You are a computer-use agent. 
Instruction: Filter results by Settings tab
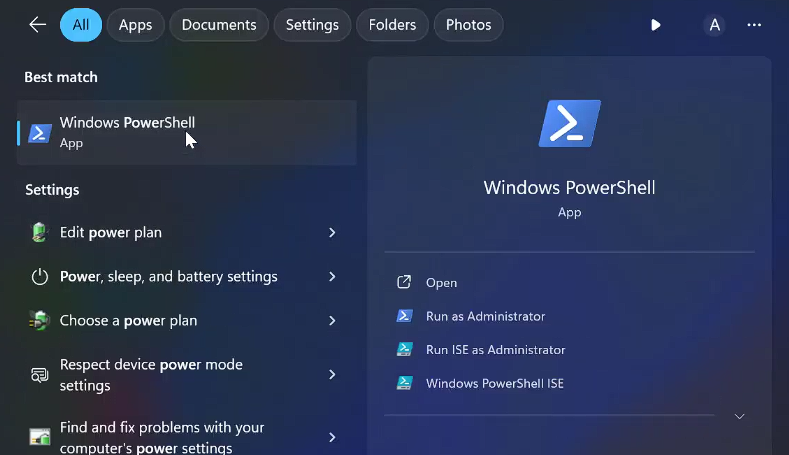tap(312, 25)
